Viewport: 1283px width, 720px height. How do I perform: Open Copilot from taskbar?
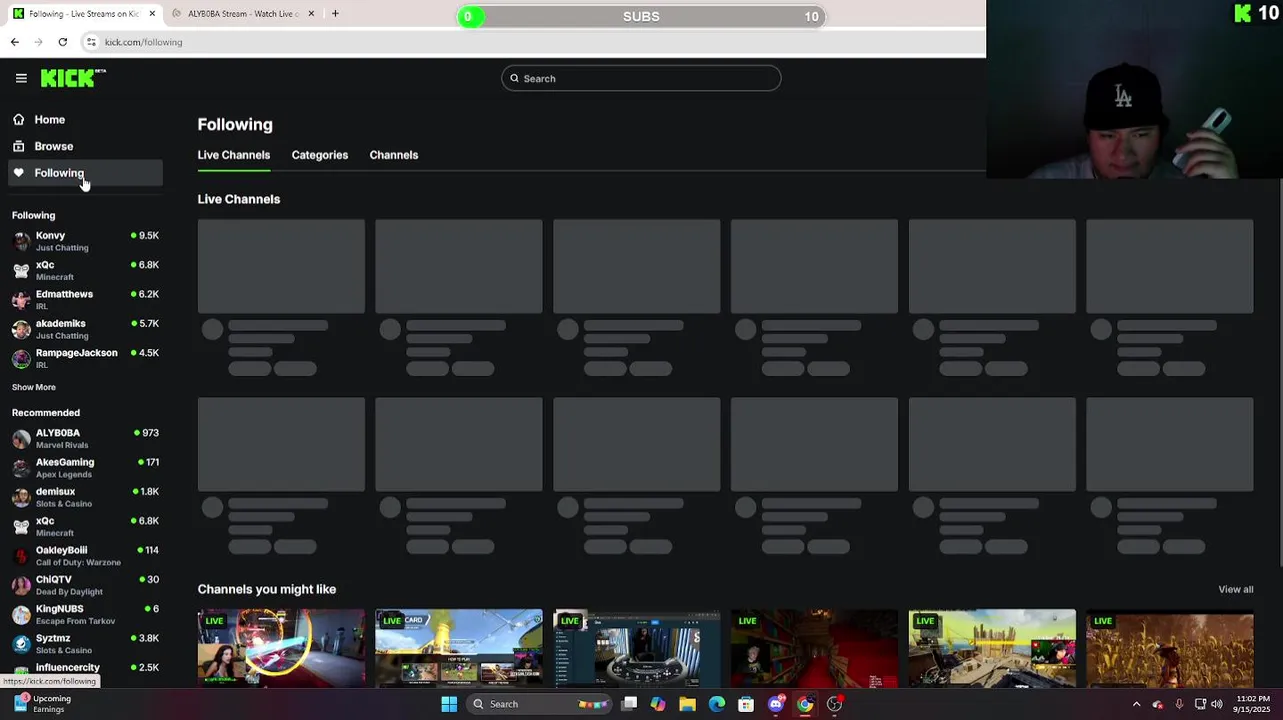pos(658,704)
